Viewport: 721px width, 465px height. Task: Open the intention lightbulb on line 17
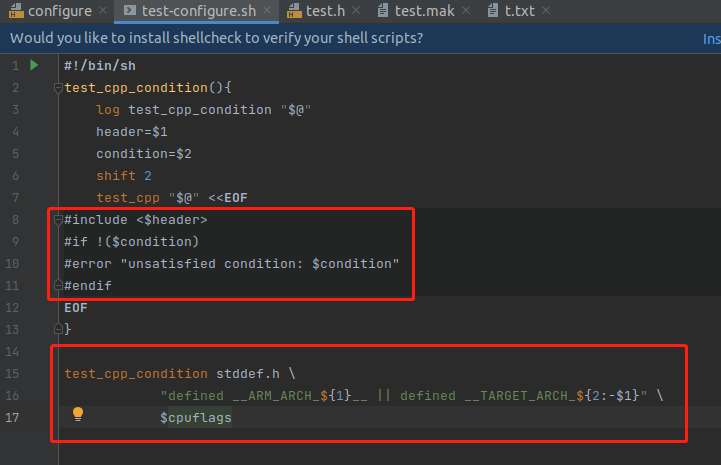click(78, 414)
